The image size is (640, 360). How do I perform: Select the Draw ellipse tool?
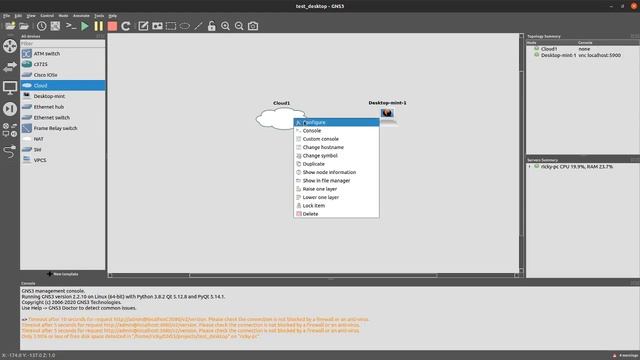[x=184, y=26]
